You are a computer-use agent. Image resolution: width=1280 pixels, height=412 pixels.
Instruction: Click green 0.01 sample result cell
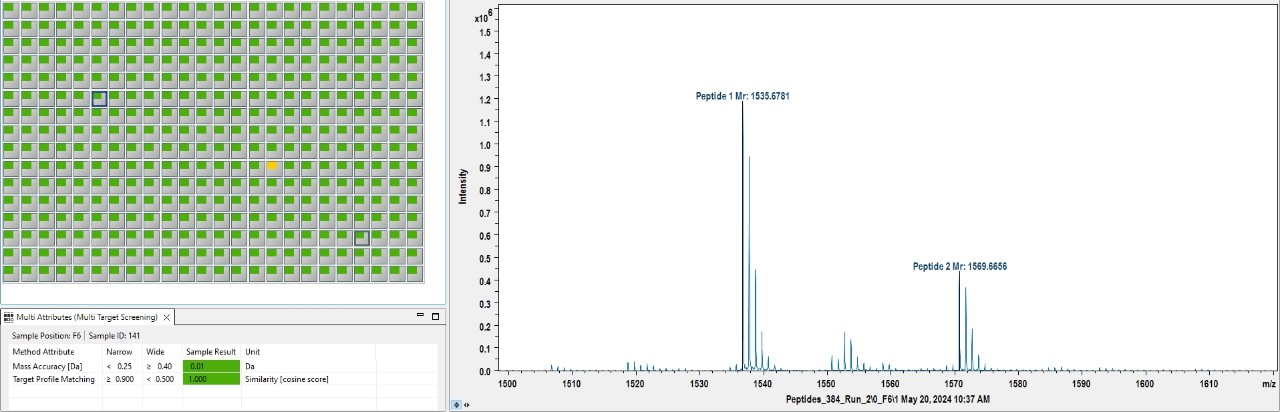(211, 366)
